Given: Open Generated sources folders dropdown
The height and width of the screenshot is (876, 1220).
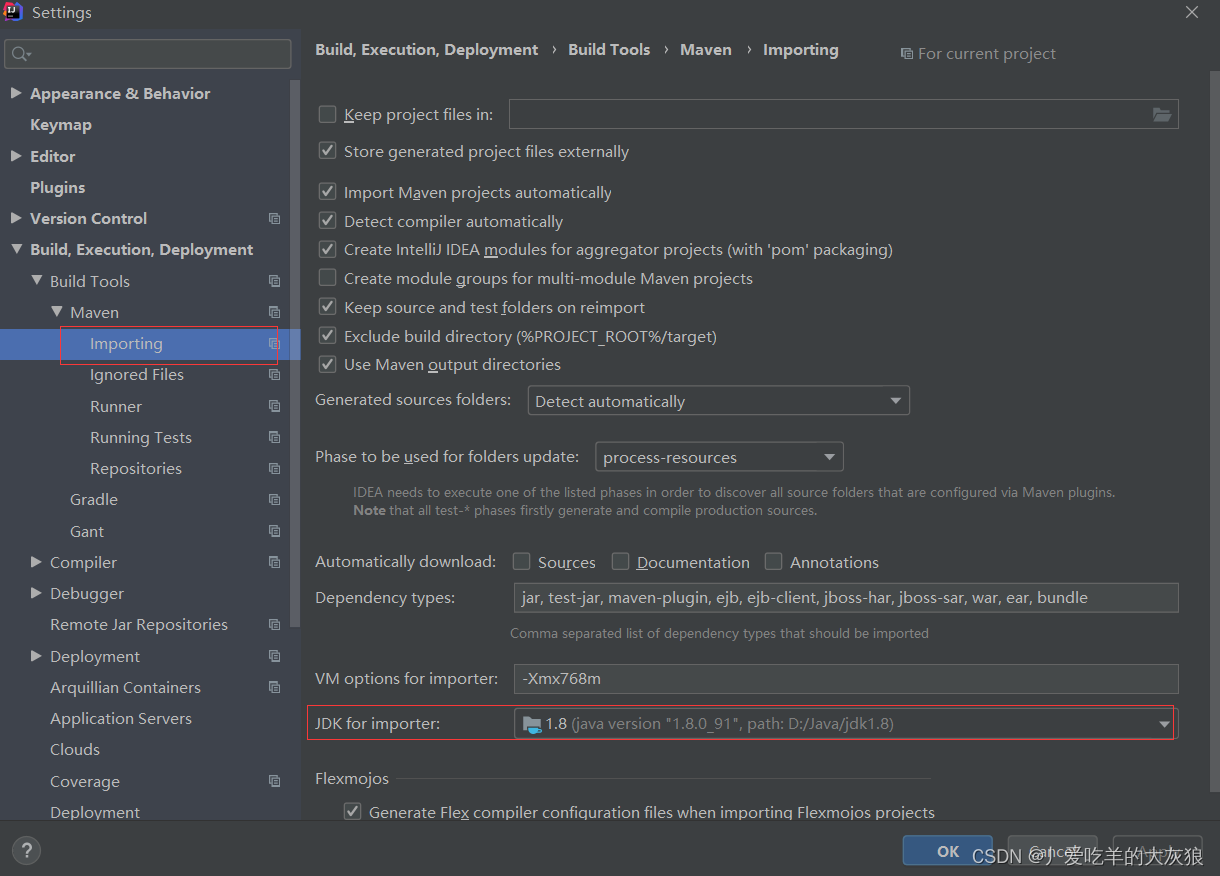Looking at the screenshot, I should point(718,401).
